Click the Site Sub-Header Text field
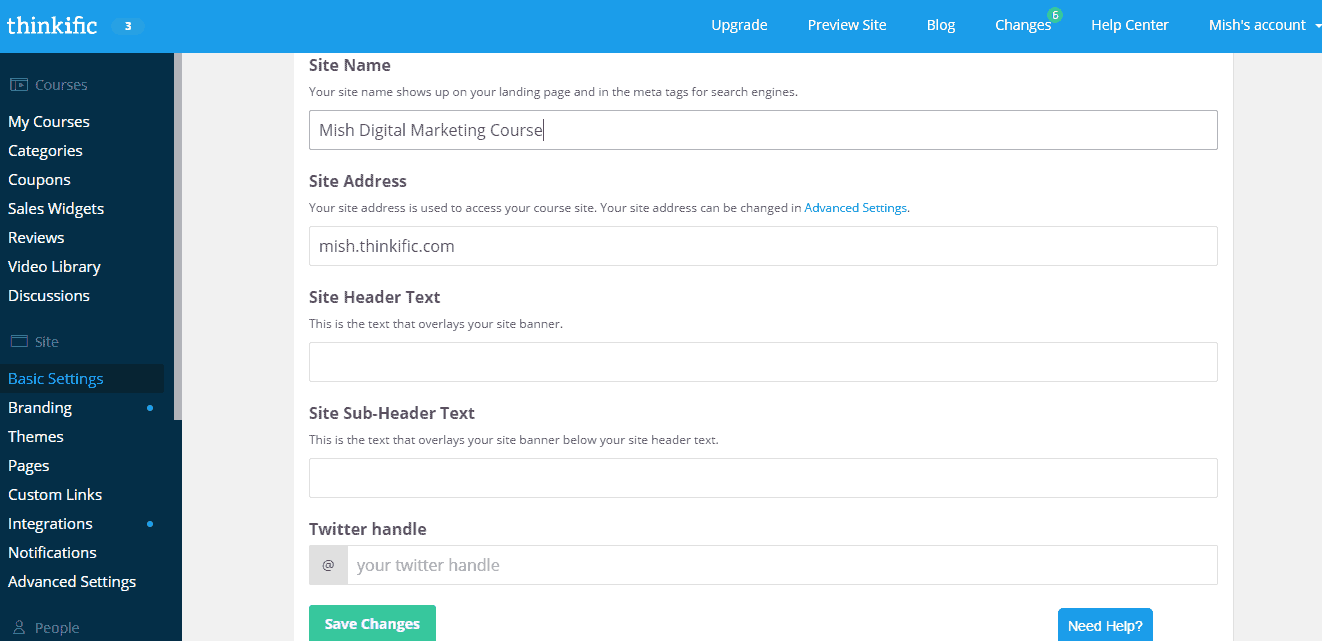Image resolution: width=1322 pixels, height=641 pixels. (763, 478)
